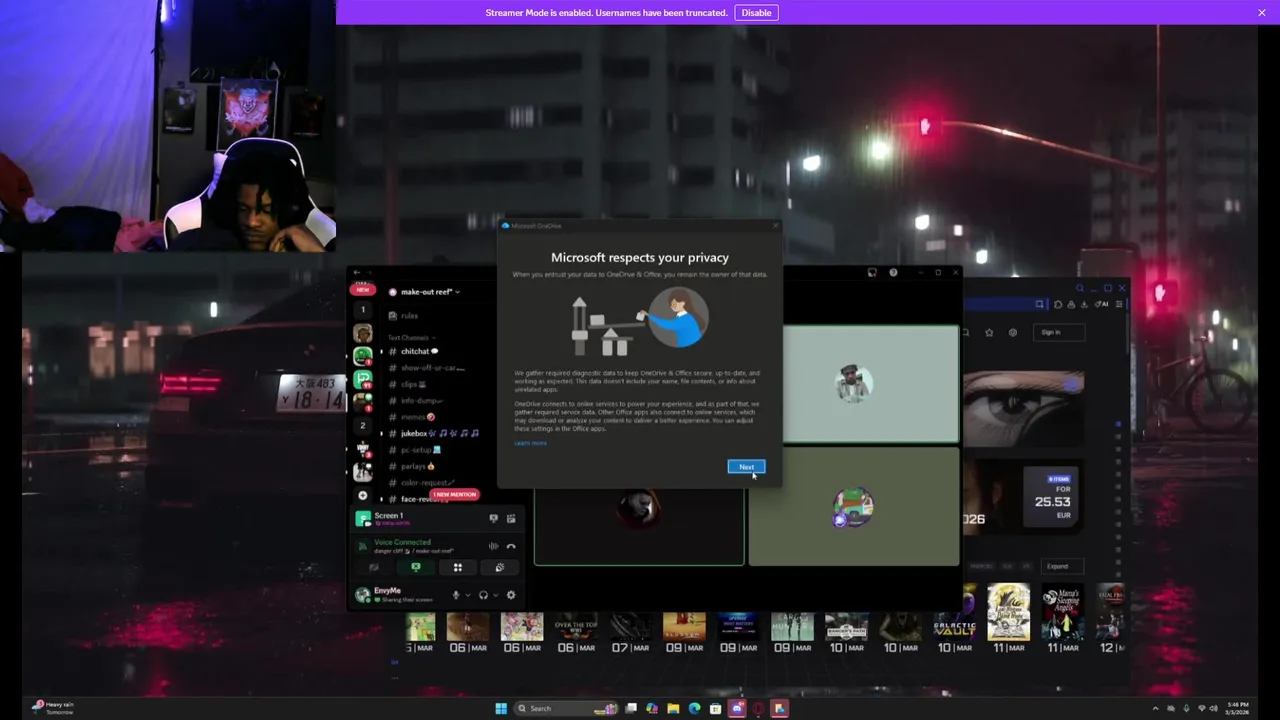
Task: Open File Explorer from taskbar
Action: coord(673,708)
